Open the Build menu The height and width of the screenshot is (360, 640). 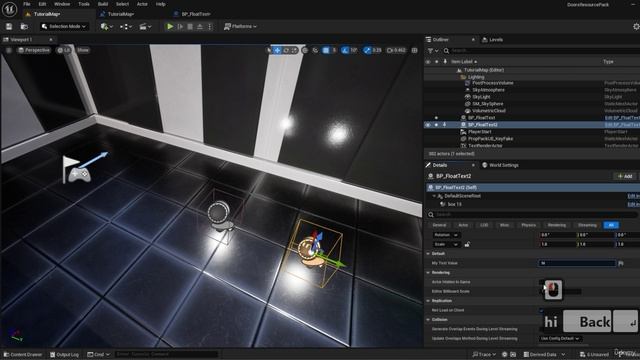[x=103, y=4]
